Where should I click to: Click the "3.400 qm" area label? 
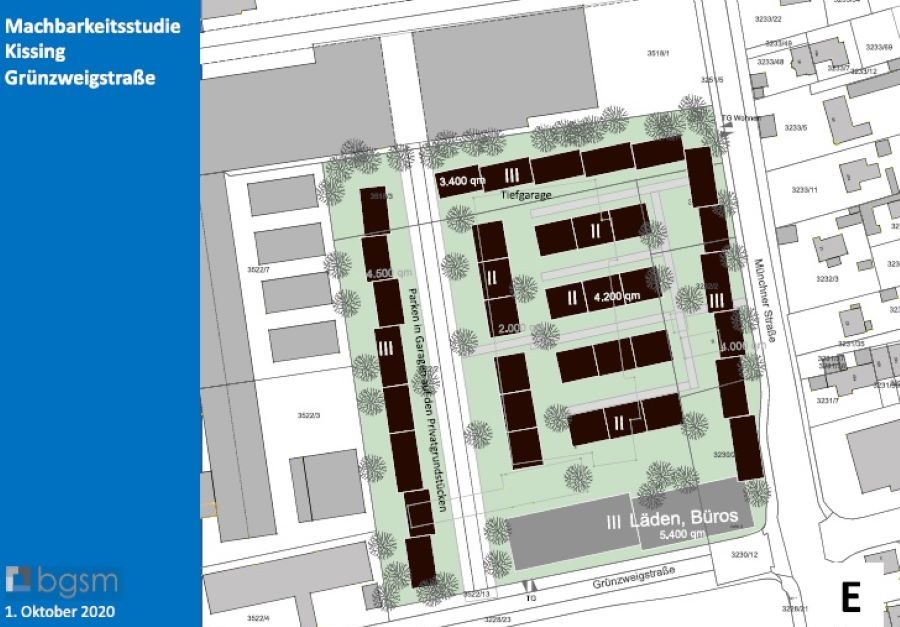(x=461, y=181)
